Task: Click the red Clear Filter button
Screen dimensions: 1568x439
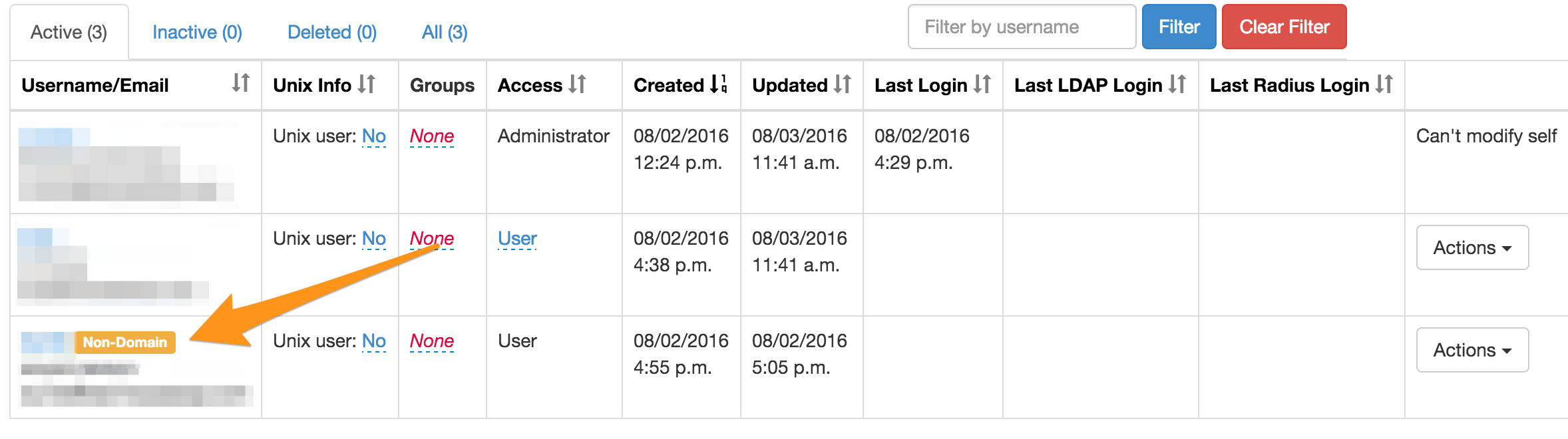Action: 1284,27
